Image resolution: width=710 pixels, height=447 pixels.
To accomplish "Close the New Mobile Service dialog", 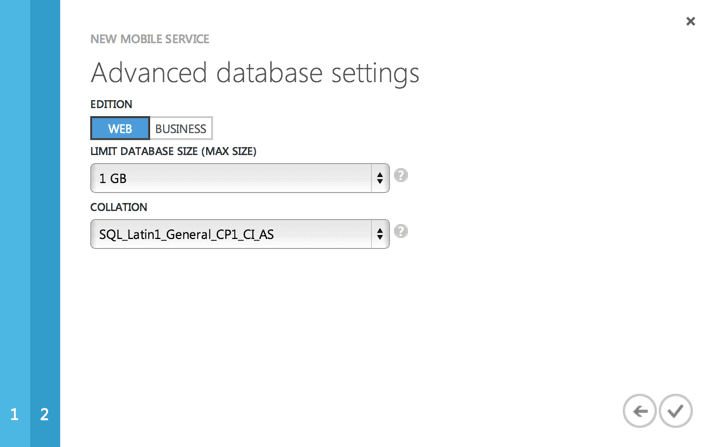I will (x=690, y=21).
